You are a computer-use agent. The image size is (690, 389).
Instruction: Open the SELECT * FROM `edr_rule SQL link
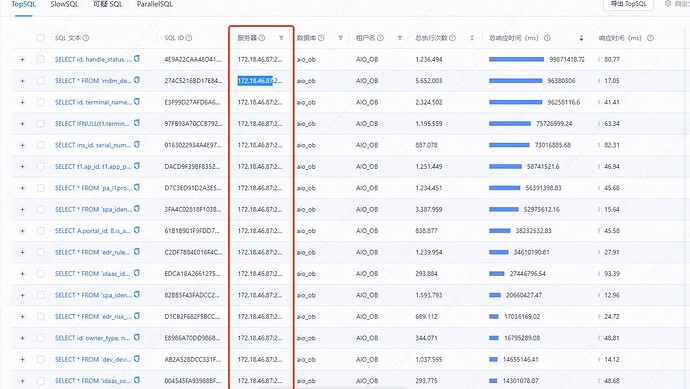click(x=93, y=252)
